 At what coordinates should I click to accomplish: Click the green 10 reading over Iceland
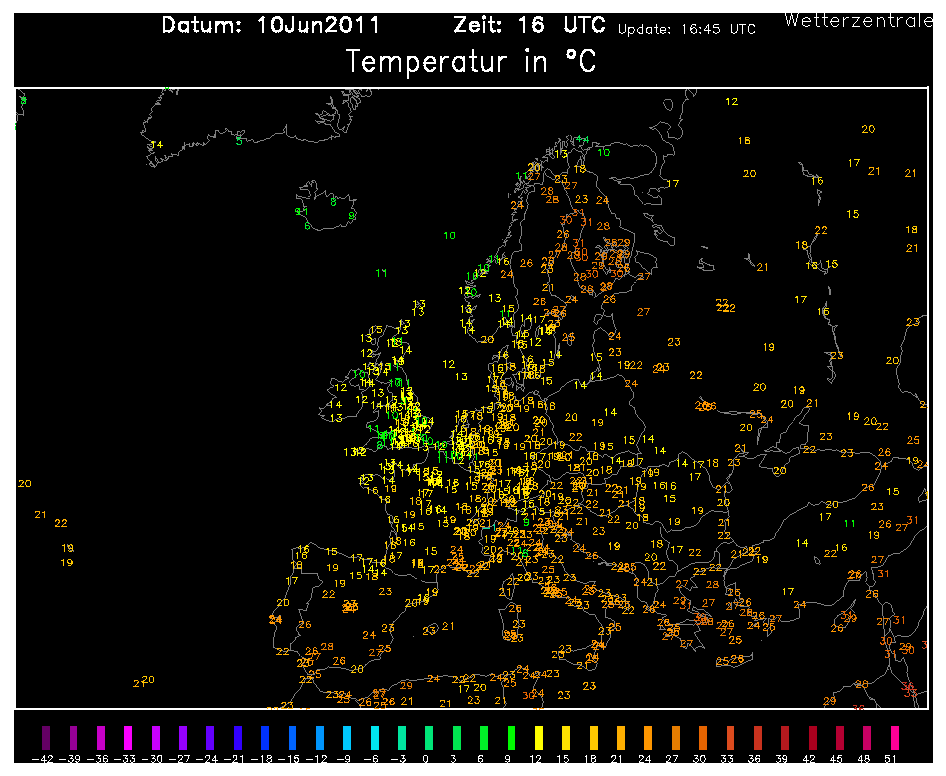(x=448, y=236)
